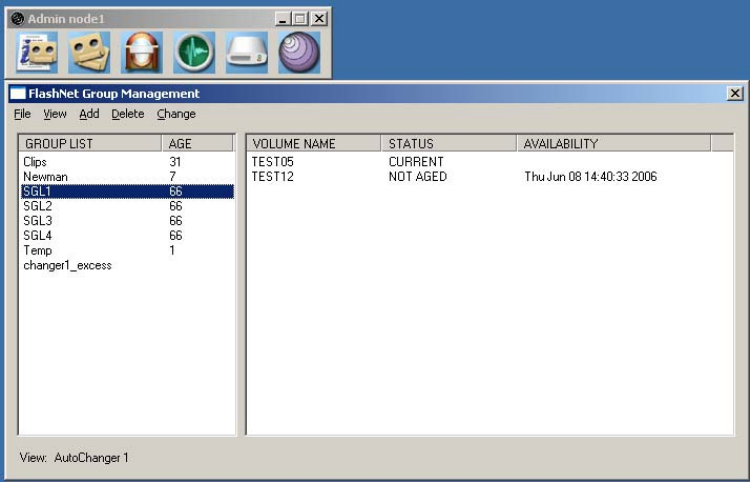
Task: Click the Admin node1 title bar logo icon
Action: [x=17, y=19]
